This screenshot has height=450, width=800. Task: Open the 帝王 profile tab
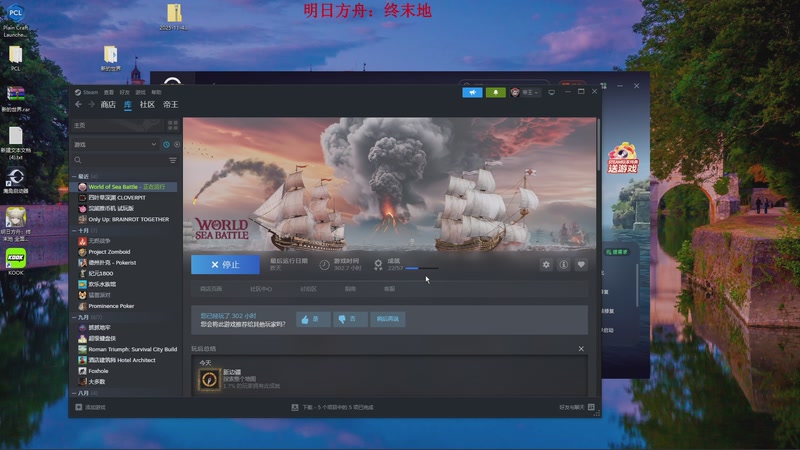pyautogui.click(x=170, y=104)
